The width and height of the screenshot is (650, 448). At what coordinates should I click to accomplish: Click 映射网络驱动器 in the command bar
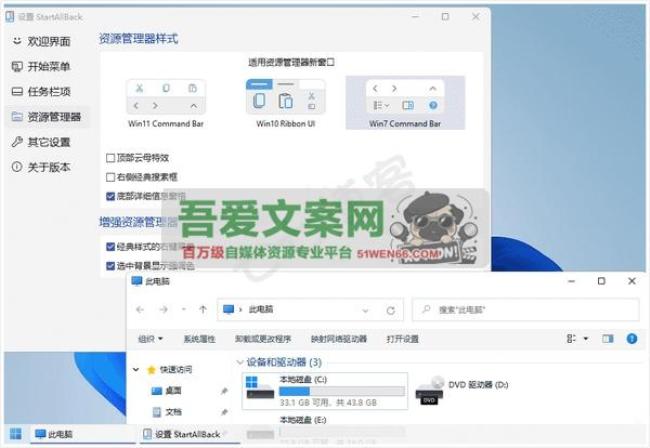point(339,339)
